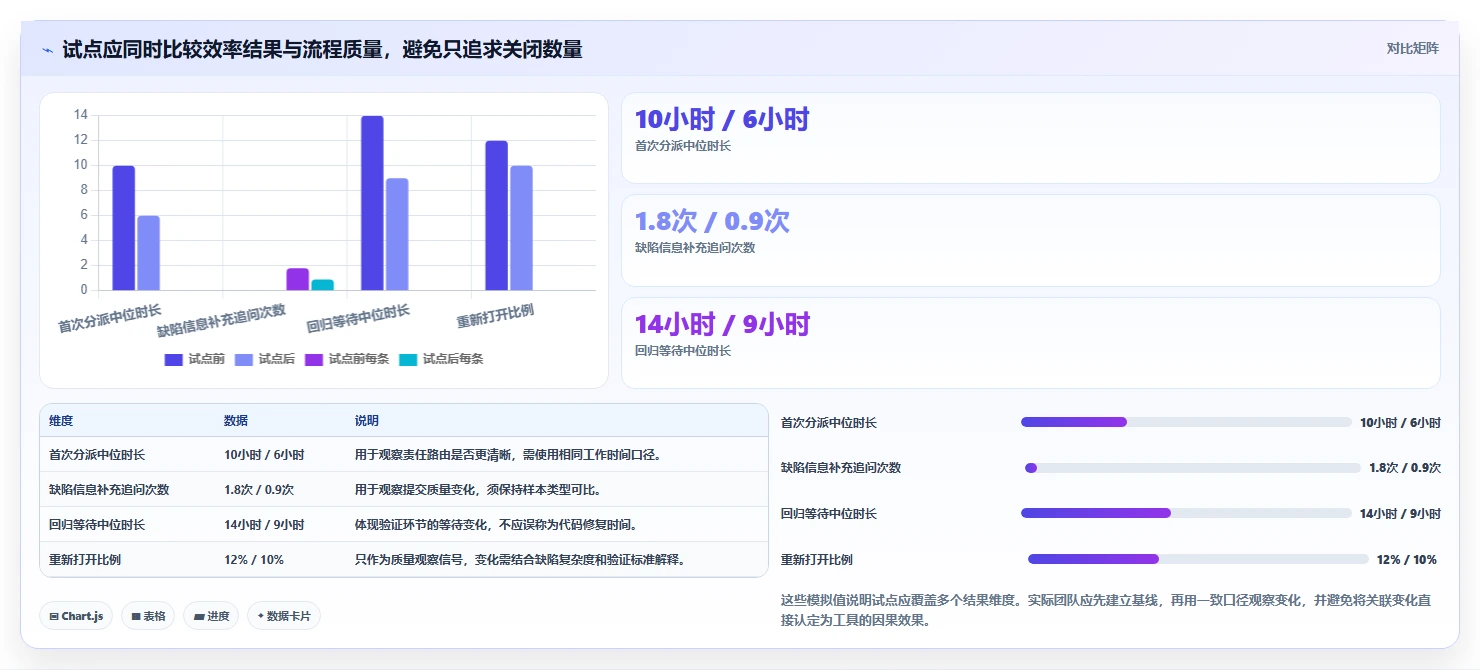1480x670 pixels.
Task: Click the 首次分派中位时长 caption in data card
Action: click(683, 146)
